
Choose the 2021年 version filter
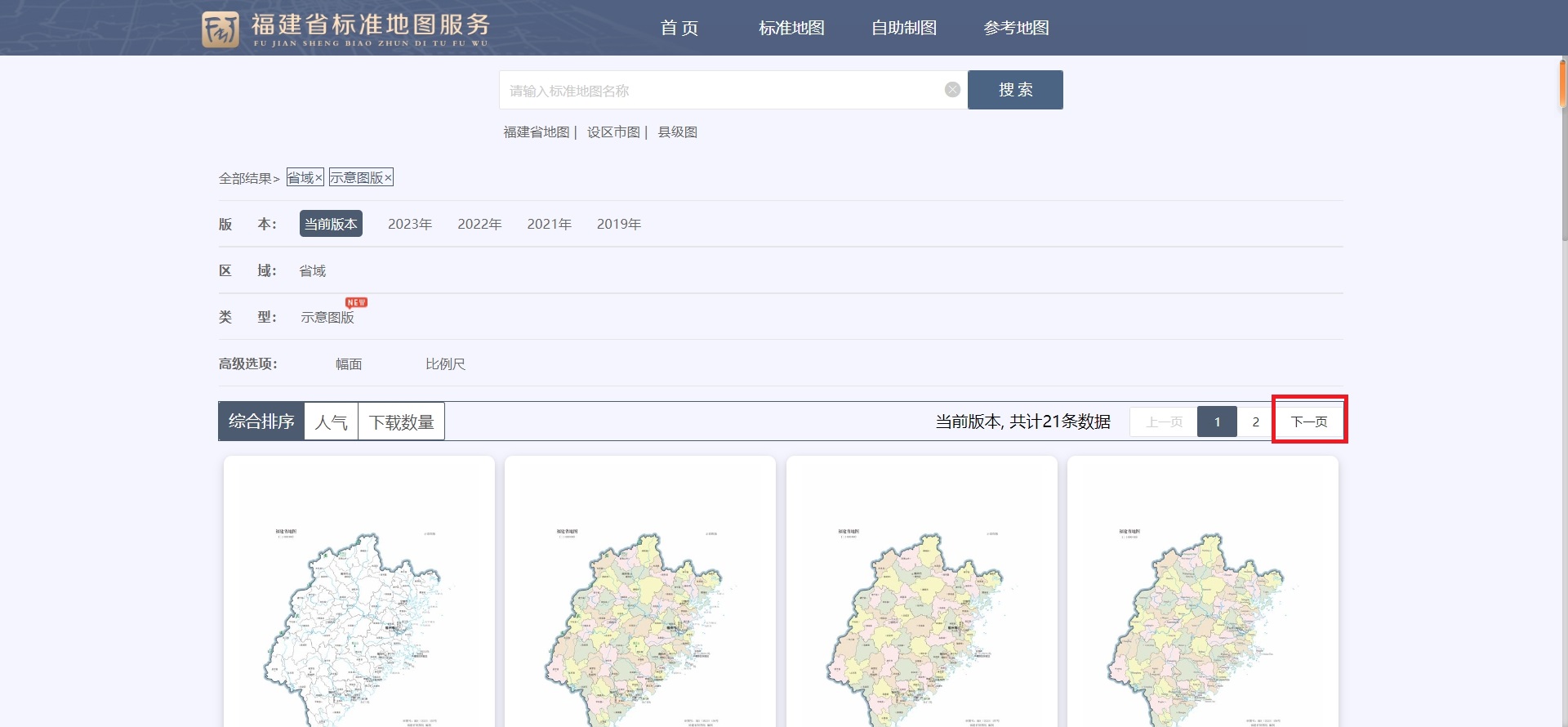[x=549, y=224]
